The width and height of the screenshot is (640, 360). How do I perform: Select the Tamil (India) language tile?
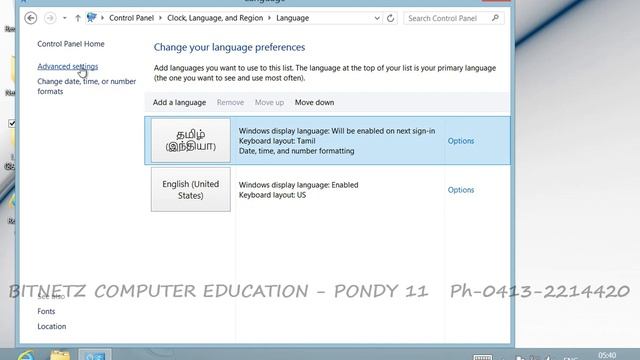(x=191, y=140)
